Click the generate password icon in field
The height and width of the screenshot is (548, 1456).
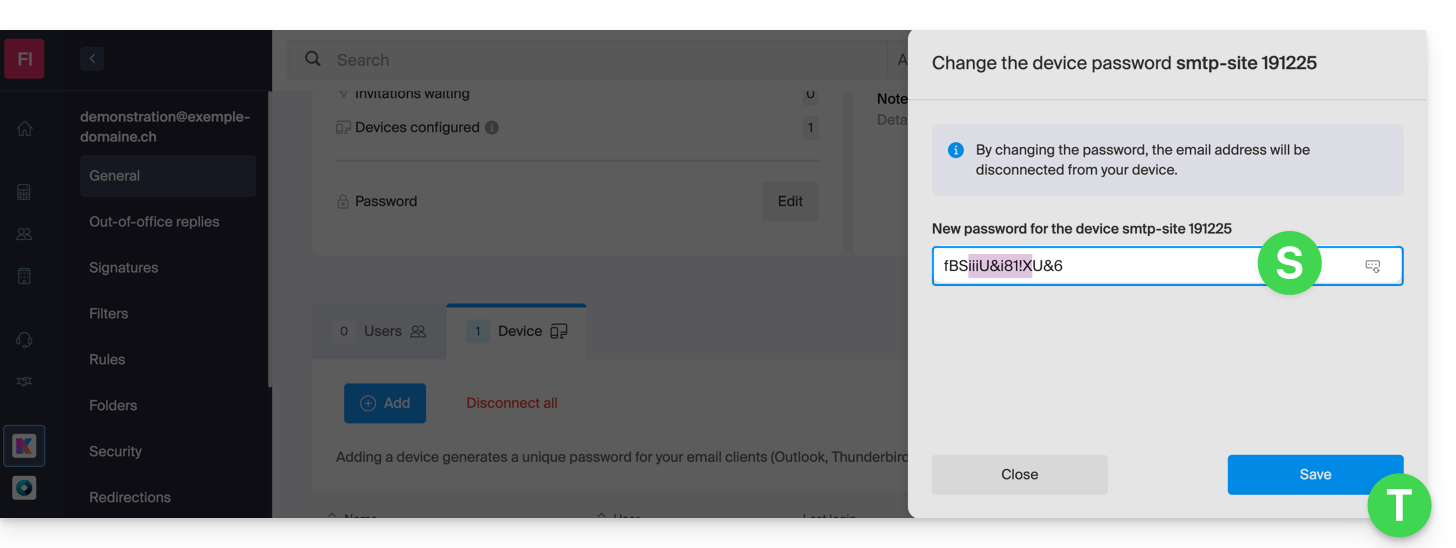1372,266
